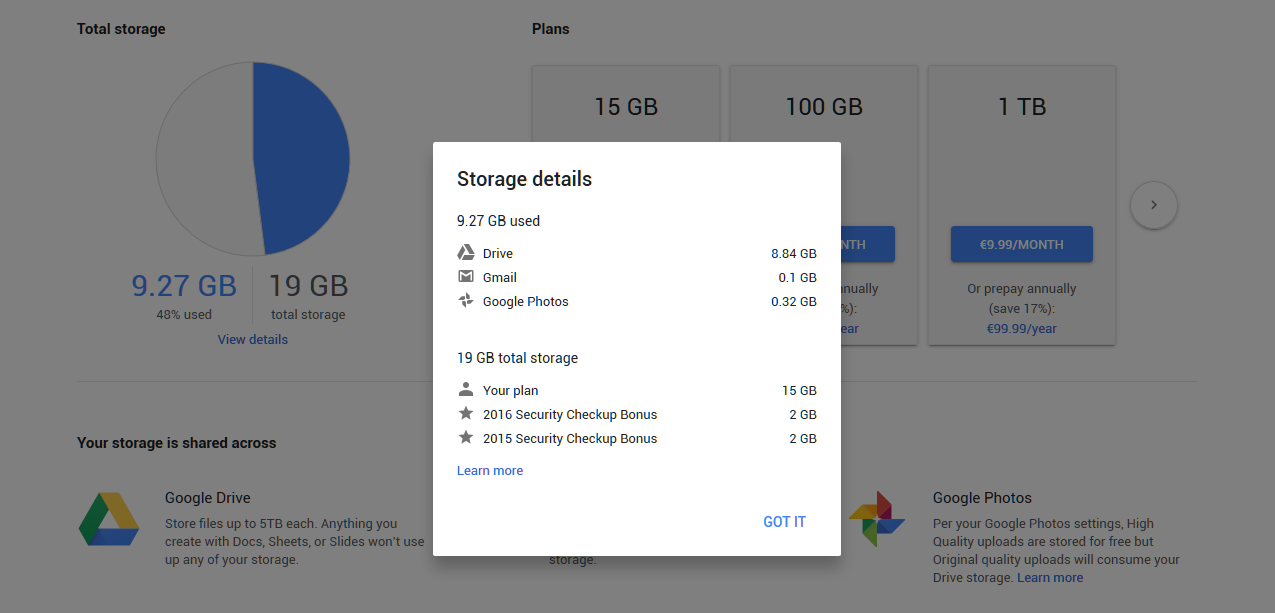Screen dimensions: 1275x613
Task: Dismiss dialog with GOT IT
Action: pos(784,522)
